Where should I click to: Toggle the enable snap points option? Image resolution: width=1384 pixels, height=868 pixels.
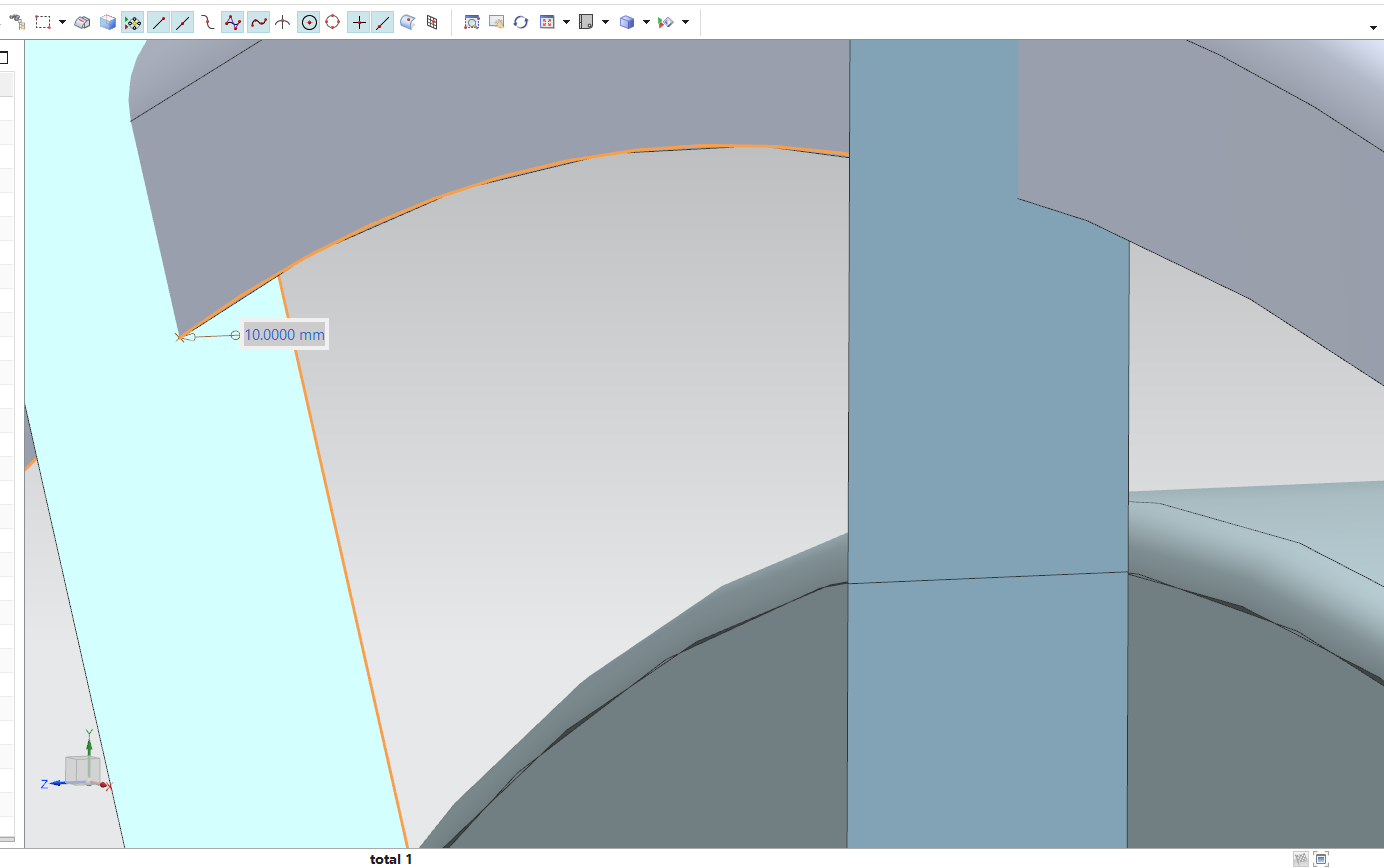tap(133, 22)
